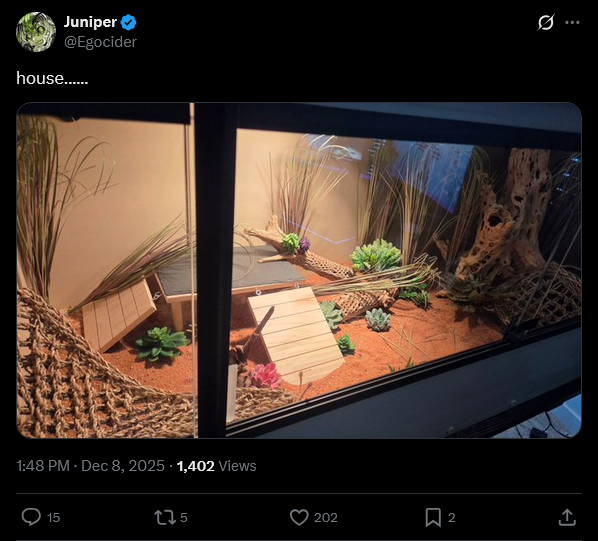This screenshot has width=598, height=541.
Task: Click the blue verified badge
Action: 129,22
